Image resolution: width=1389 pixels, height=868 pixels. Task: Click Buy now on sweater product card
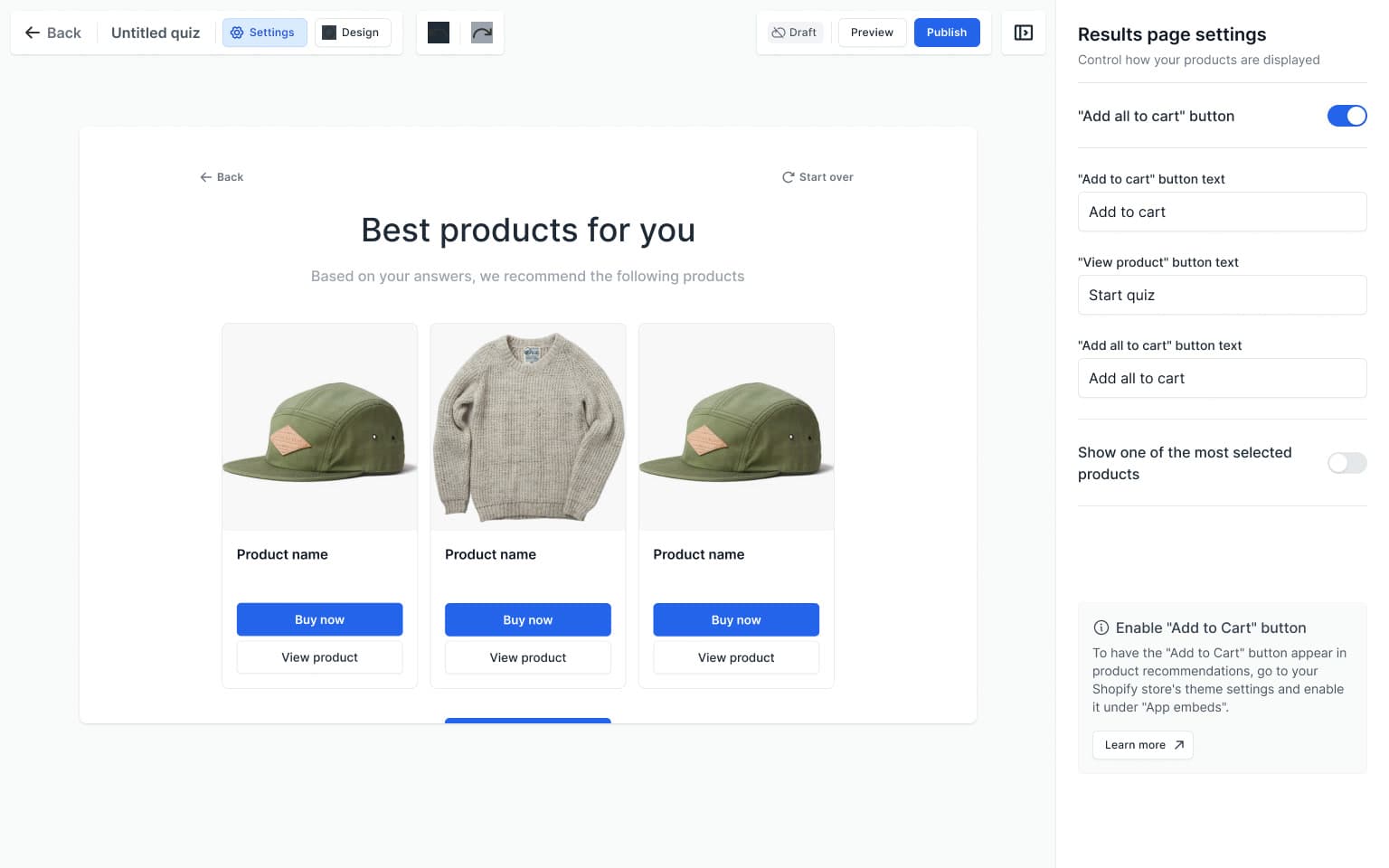(528, 619)
